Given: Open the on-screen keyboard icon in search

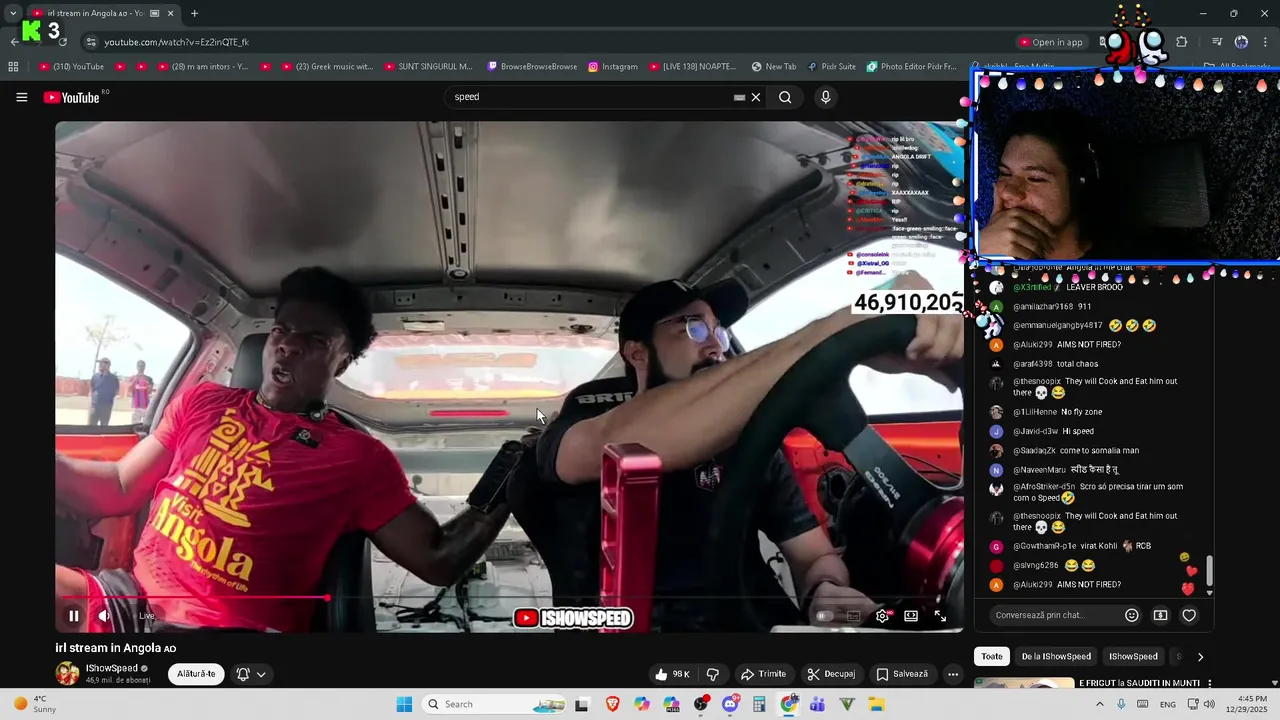Looking at the screenshot, I should pyautogui.click(x=740, y=97).
